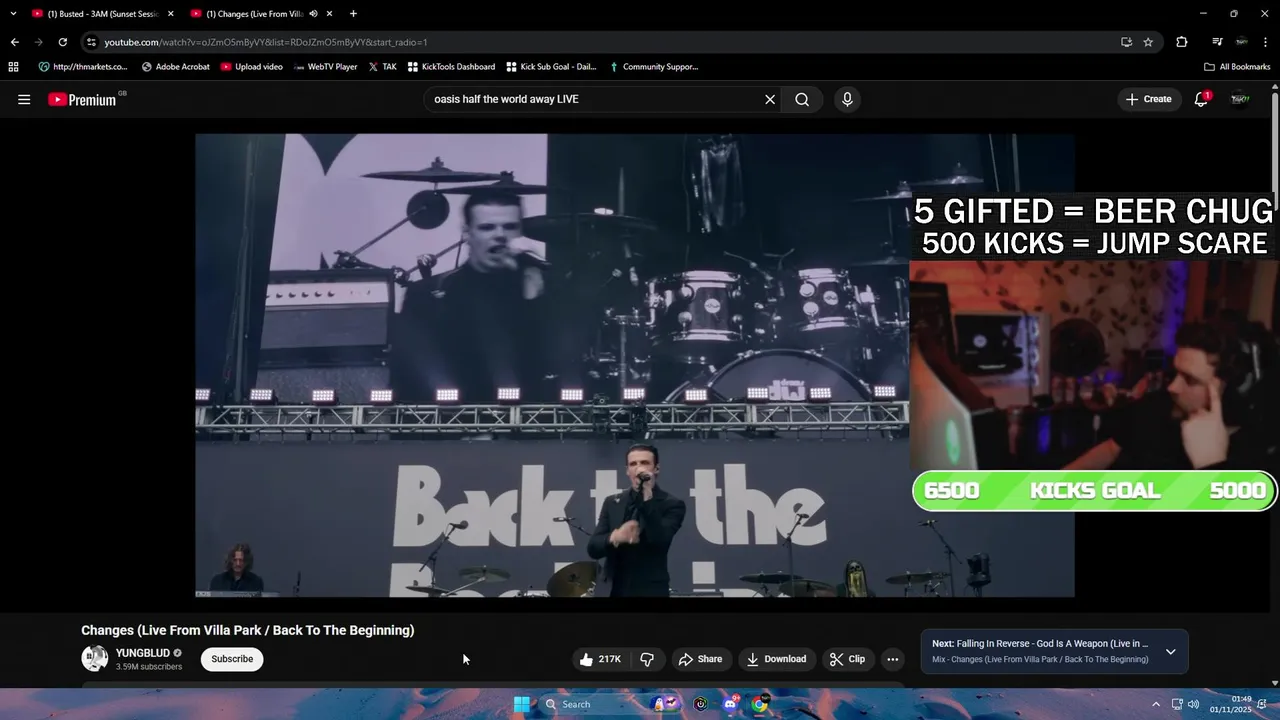Open YUNGBLUD channel avatar
Viewport: 1280px width, 720px height.
tap(95, 658)
